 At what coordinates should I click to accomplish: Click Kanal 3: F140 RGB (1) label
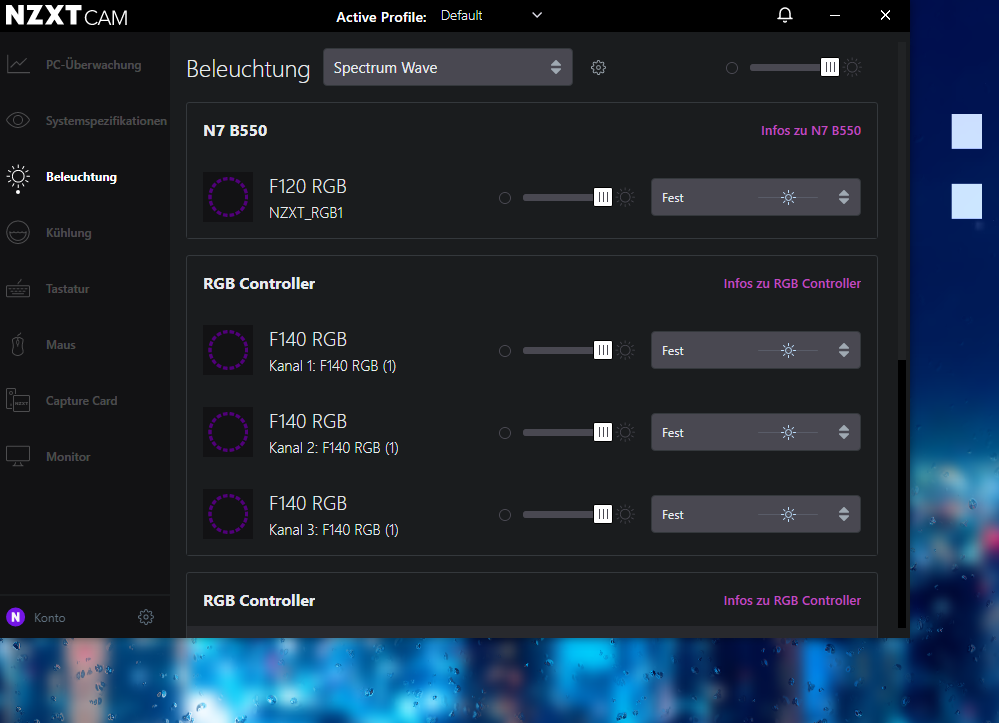(x=334, y=529)
